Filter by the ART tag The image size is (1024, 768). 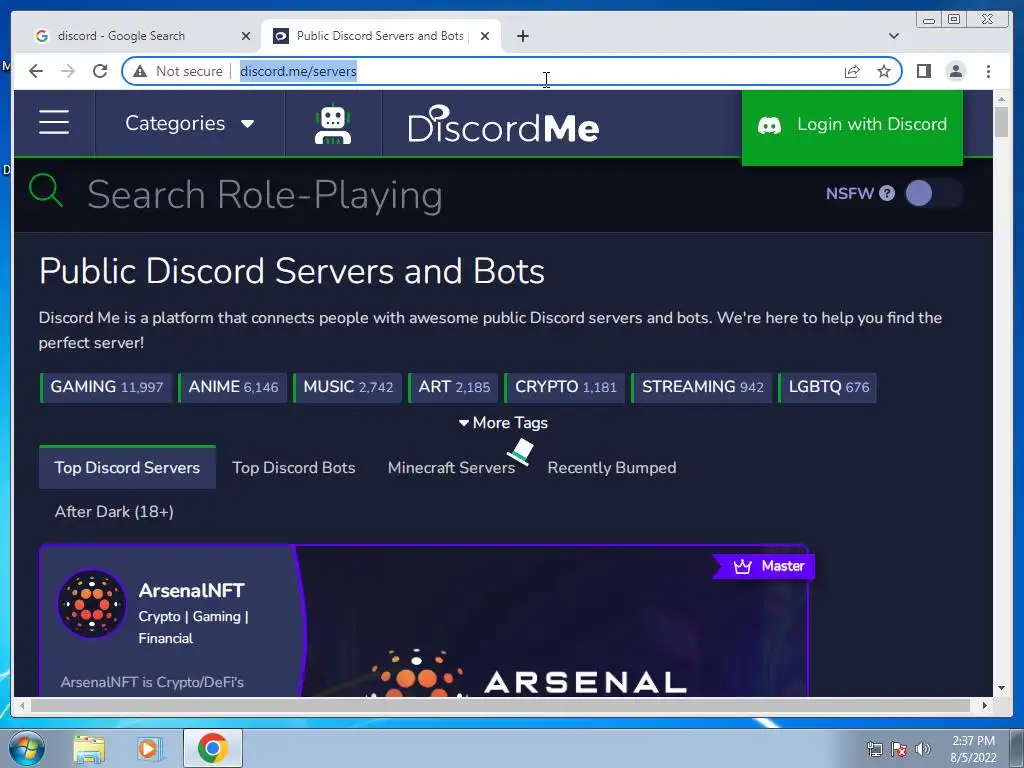click(x=454, y=387)
